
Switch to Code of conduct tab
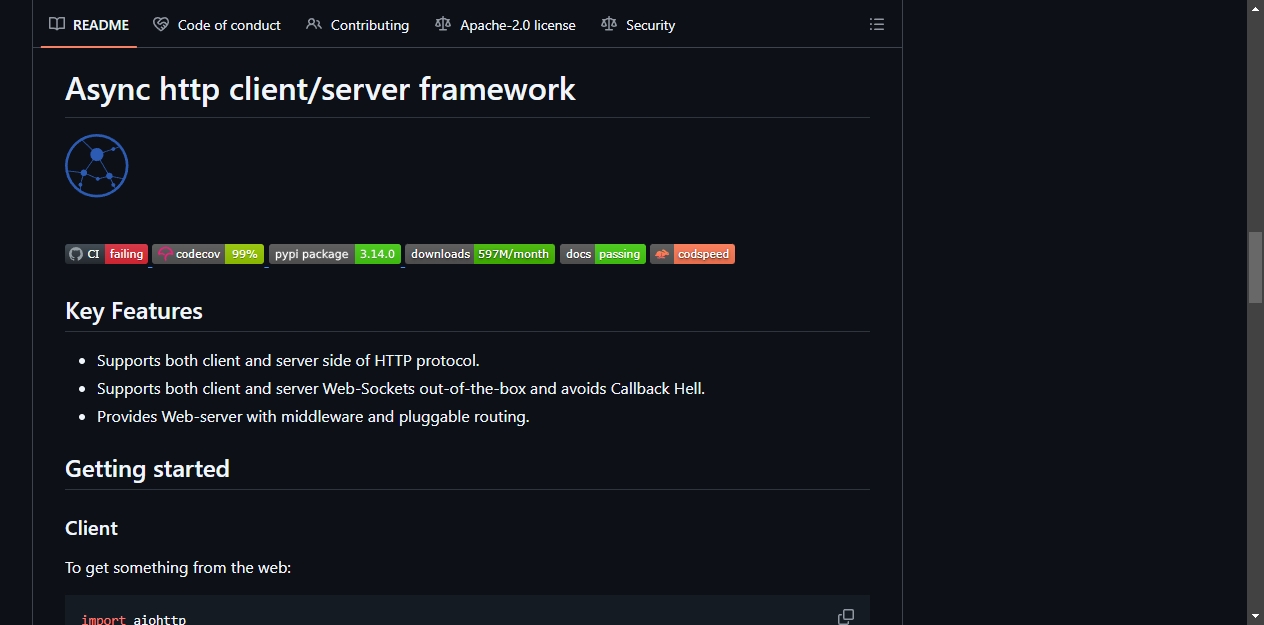(x=217, y=25)
